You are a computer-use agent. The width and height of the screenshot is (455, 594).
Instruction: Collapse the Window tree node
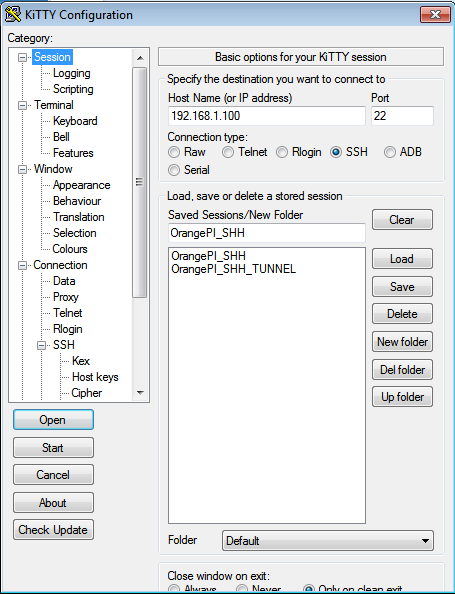[23, 169]
